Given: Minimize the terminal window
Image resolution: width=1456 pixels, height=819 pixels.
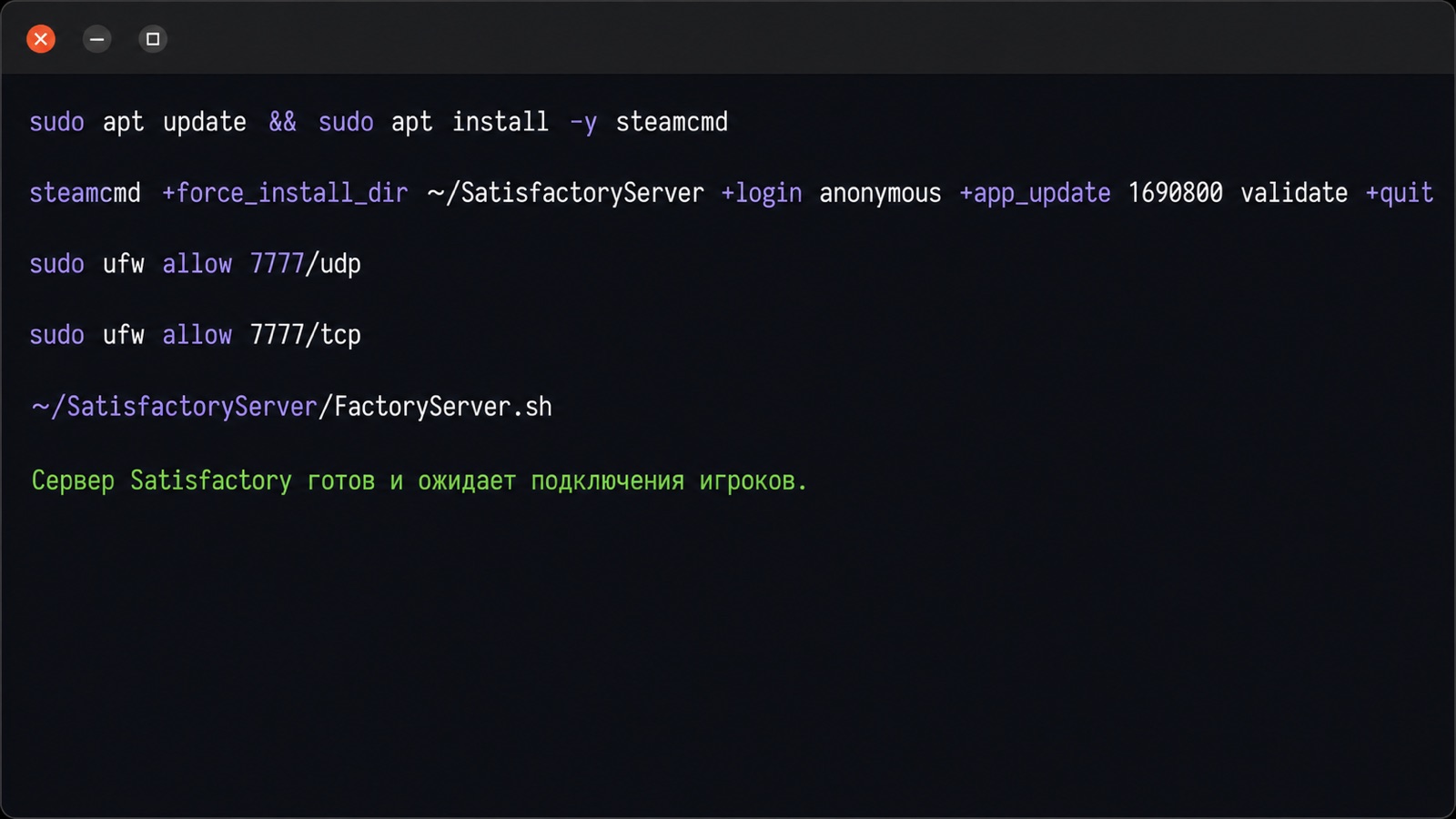Looking at the screenshot, I should coord(97,39).
